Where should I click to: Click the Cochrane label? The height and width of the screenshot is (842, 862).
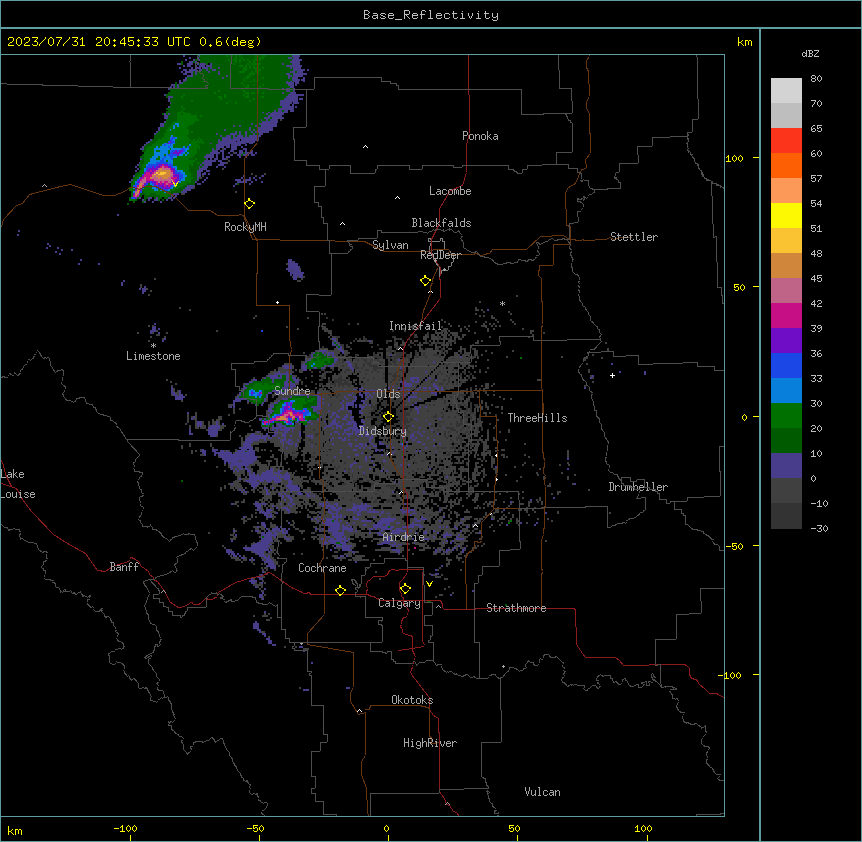tap(322, 568)
